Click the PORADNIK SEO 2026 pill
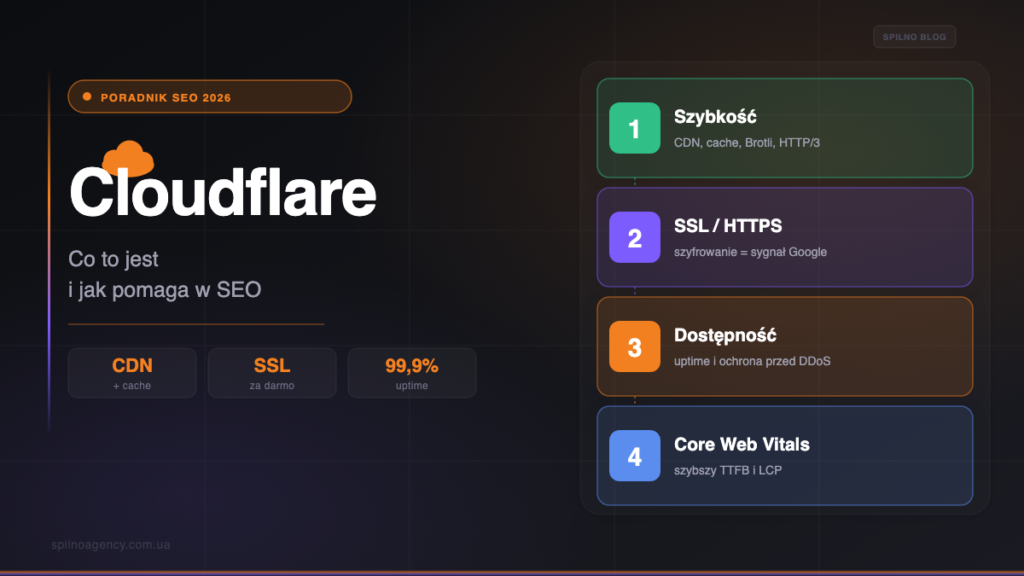 (210, 97)
